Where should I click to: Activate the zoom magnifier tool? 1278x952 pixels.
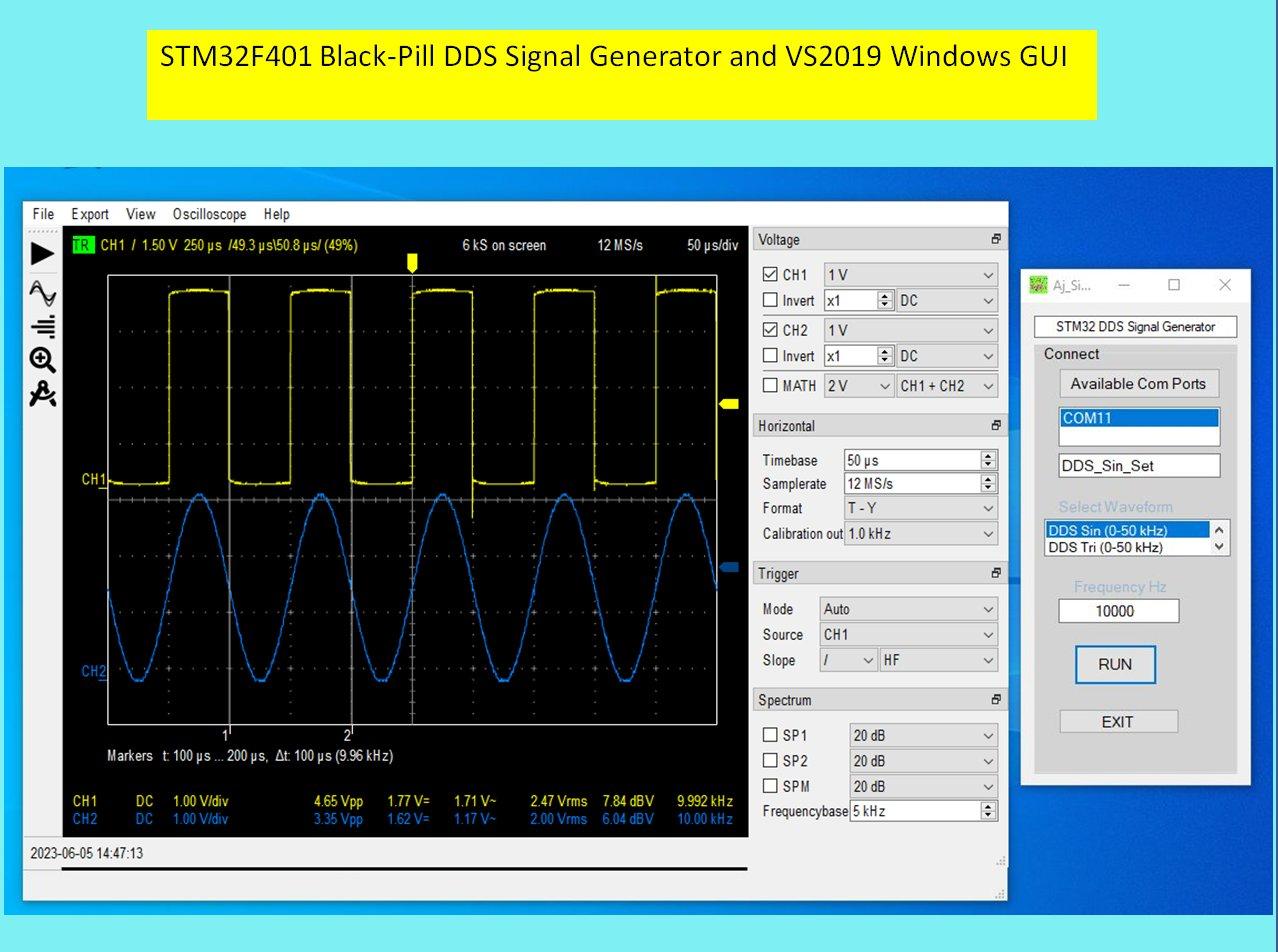pos(42,360)
